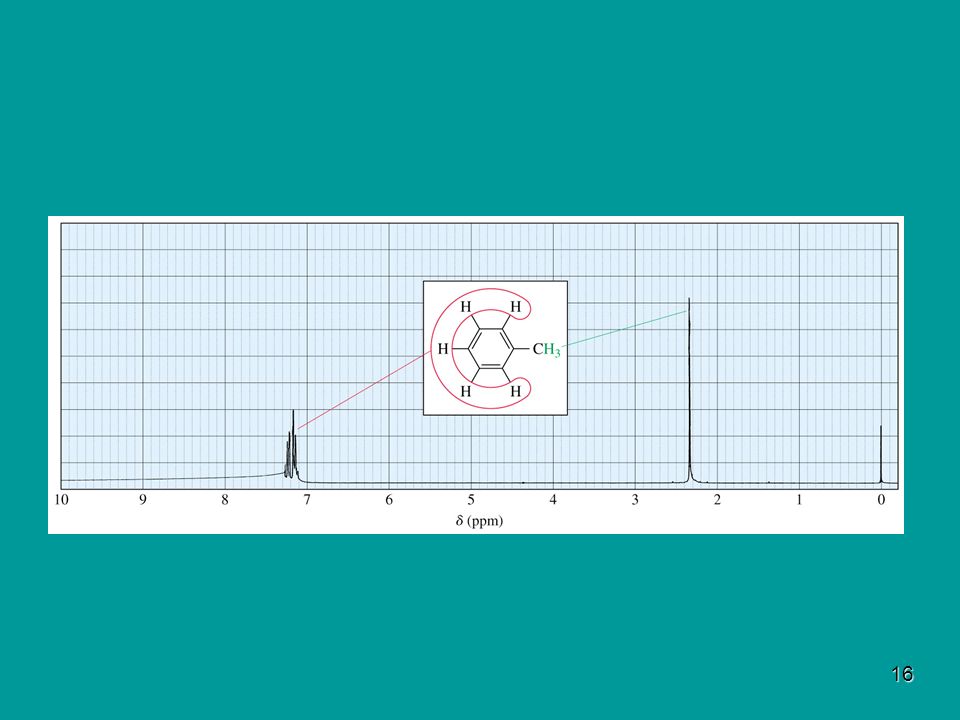Click the aromatic multiplet peak near 7.2 ppm
Viewport: 960px width, 720px height.
(x=291, y=445)
